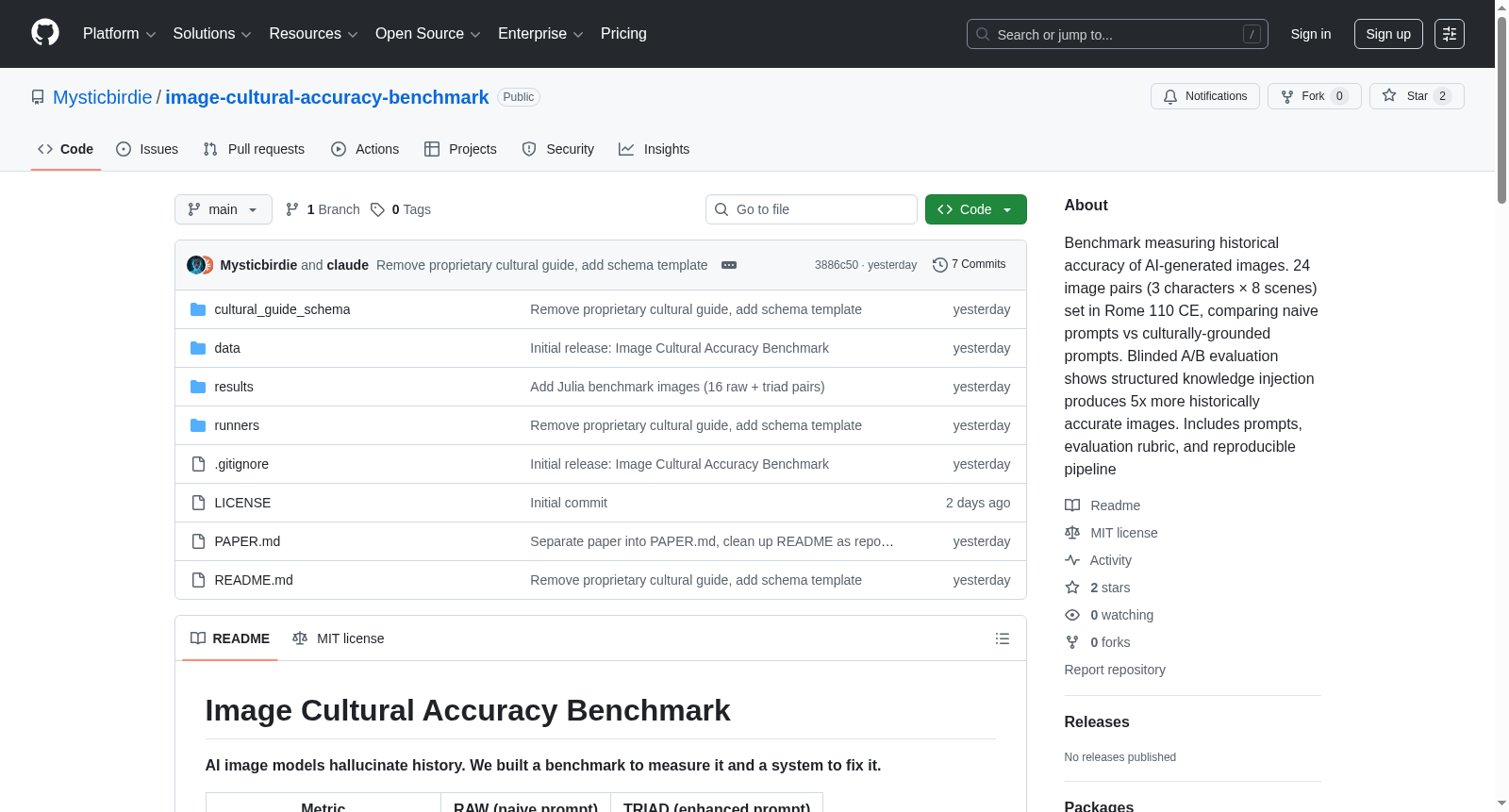Click the tag icon next to Tags
The height and width of the screenshot is (812, 1509).
[x=377, y=209]
